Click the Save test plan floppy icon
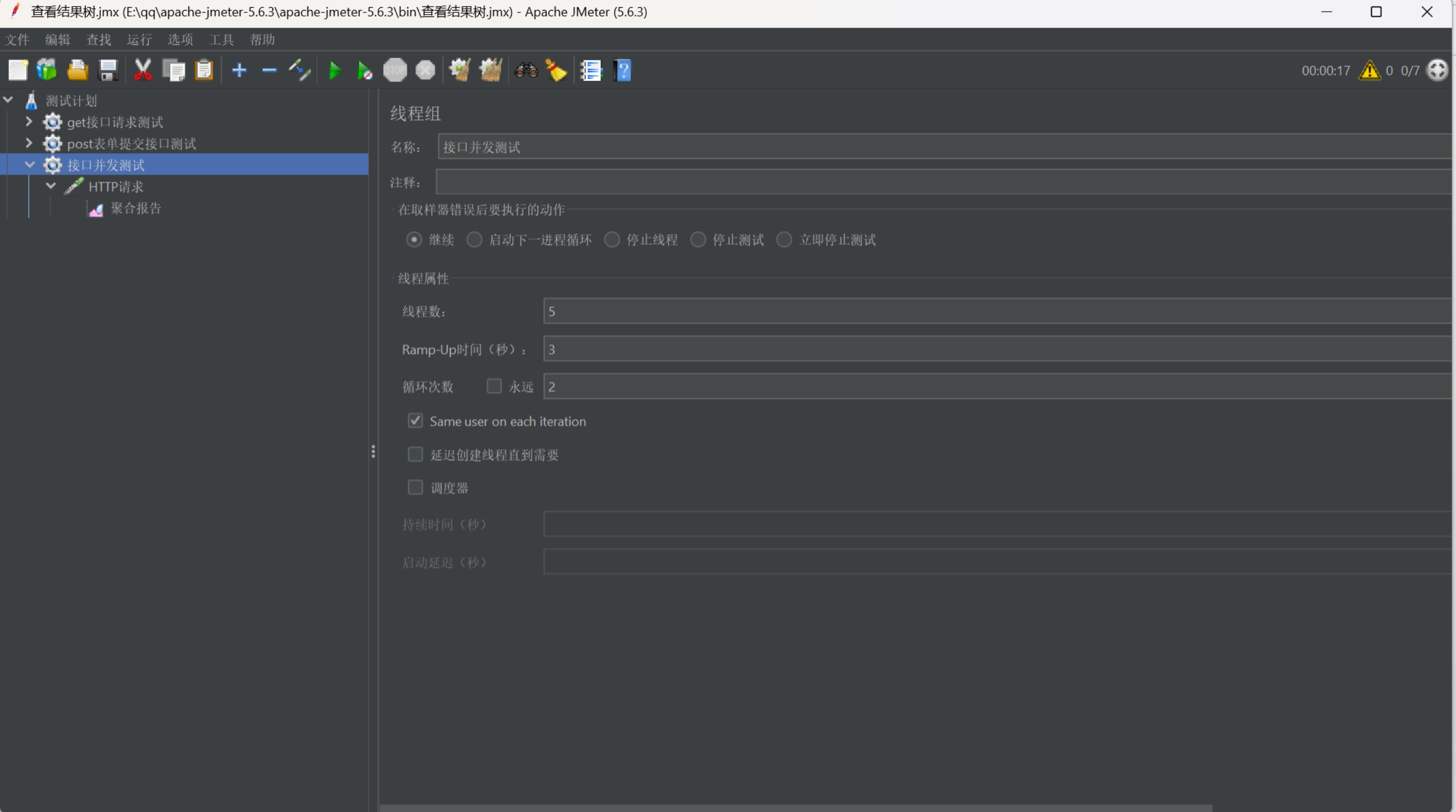 108,70
